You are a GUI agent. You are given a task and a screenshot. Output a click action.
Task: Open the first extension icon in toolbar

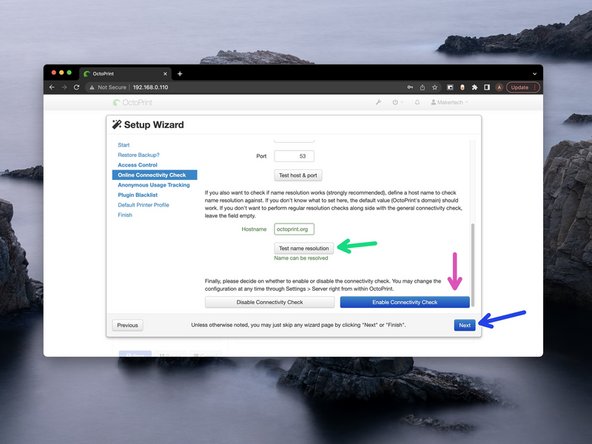(450, 87)
